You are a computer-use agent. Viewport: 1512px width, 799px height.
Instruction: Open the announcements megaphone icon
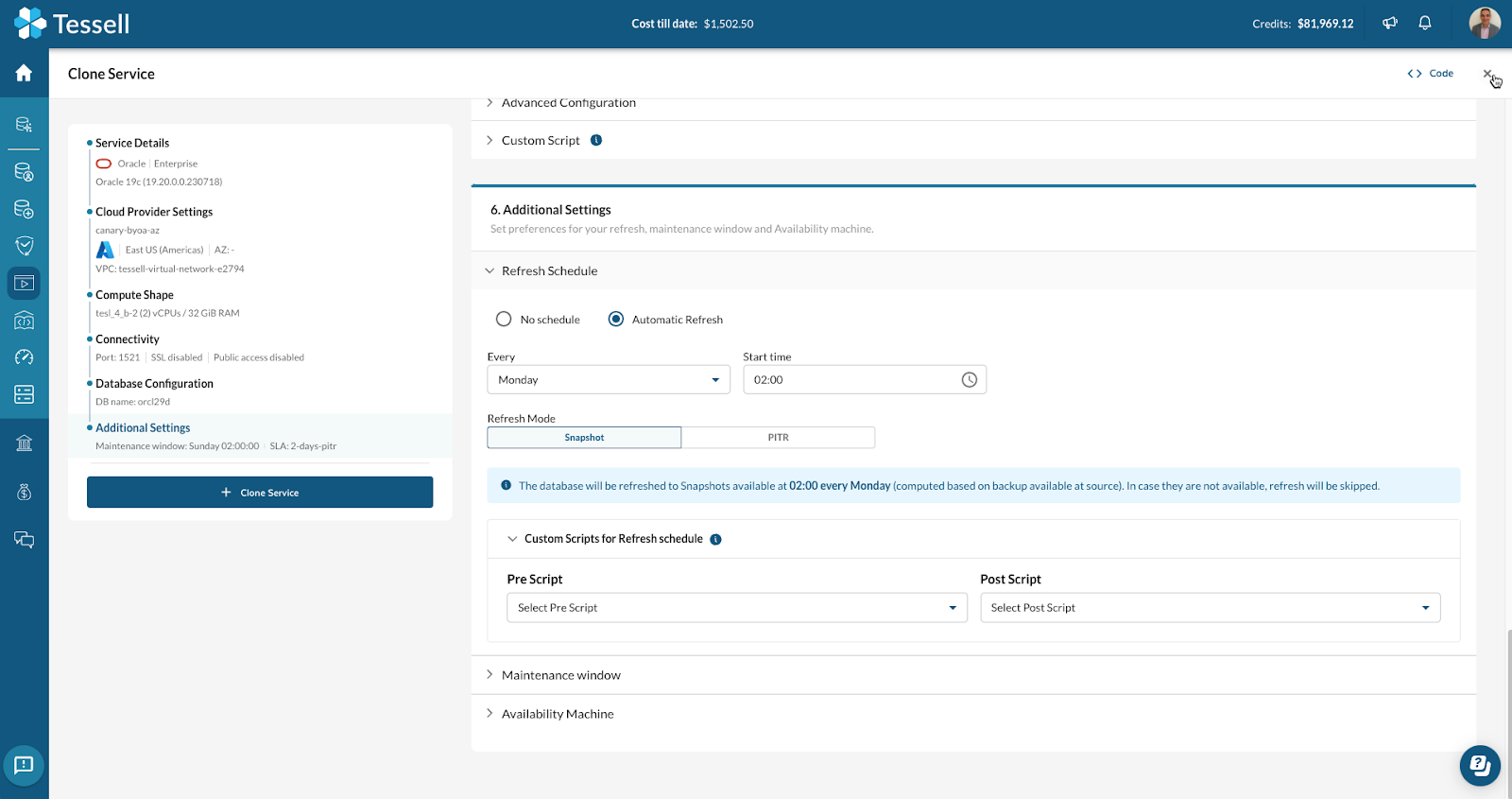click(x=1390, y=24)
